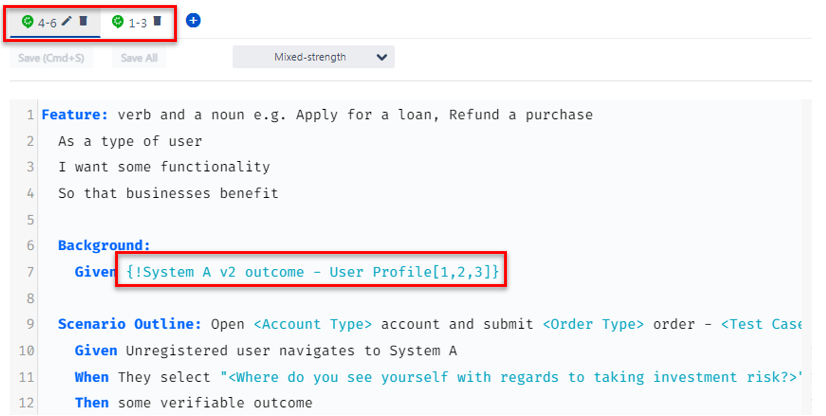Click the System A v2 outcome reference on line 7
Viewport: 826px width, 416px height.
313,272
